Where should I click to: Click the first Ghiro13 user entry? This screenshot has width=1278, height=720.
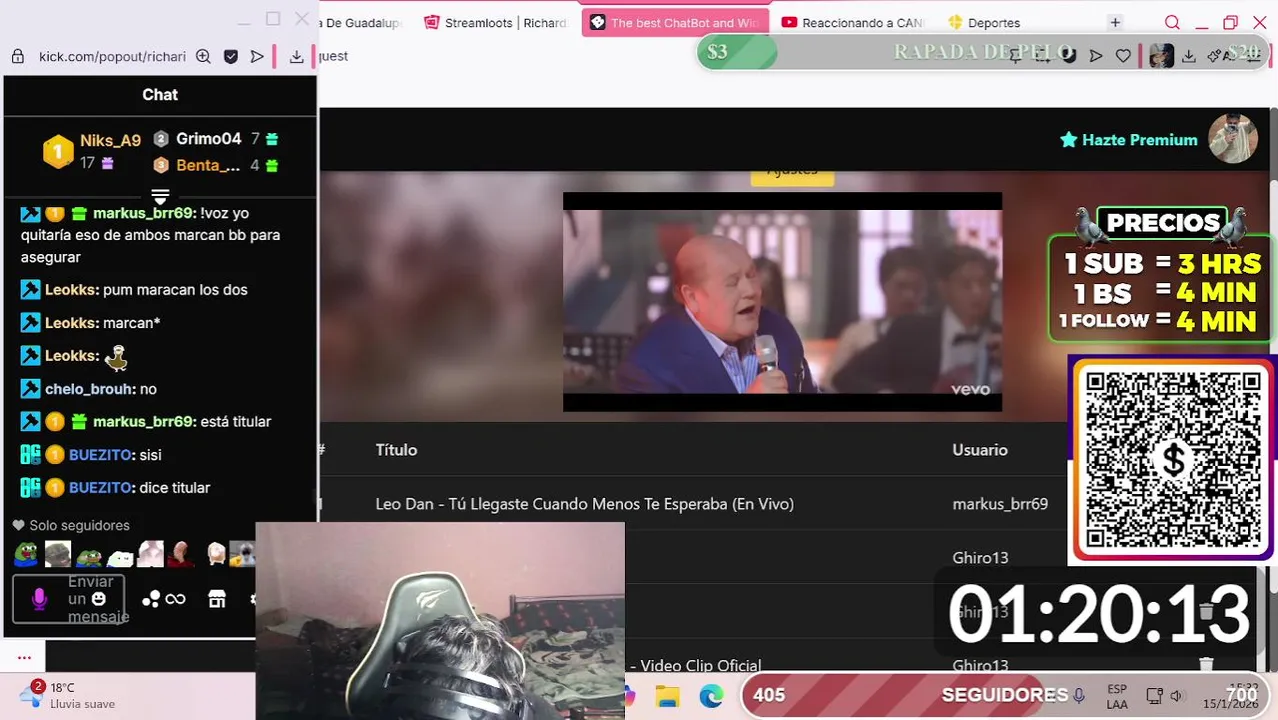click(x=980, y=558)
